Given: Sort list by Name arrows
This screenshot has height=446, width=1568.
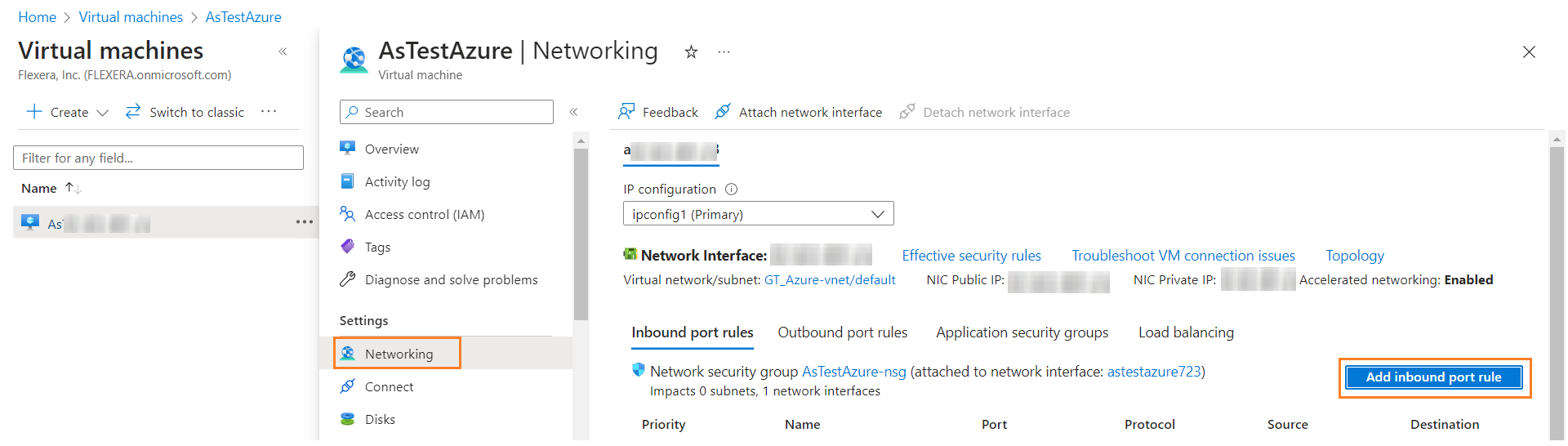Looking at the screenshot, I should click(x=73, y=189).
